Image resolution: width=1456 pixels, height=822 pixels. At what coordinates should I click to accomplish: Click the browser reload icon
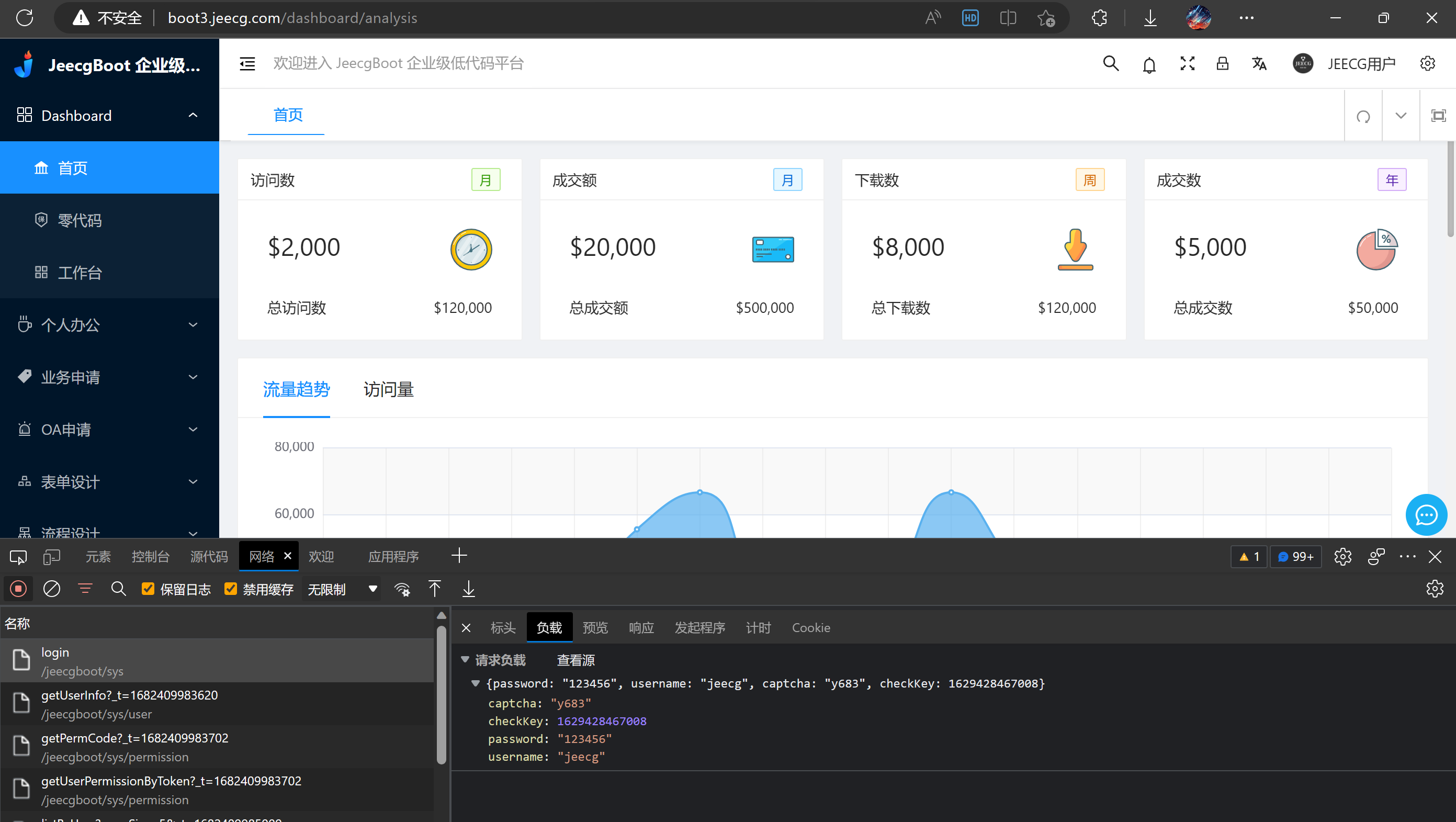(x=24, y=17)
